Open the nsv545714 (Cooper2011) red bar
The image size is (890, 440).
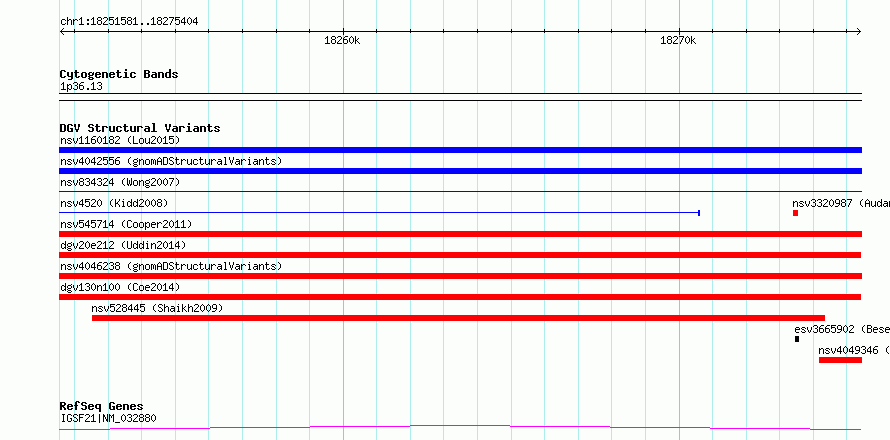point(460,234)
